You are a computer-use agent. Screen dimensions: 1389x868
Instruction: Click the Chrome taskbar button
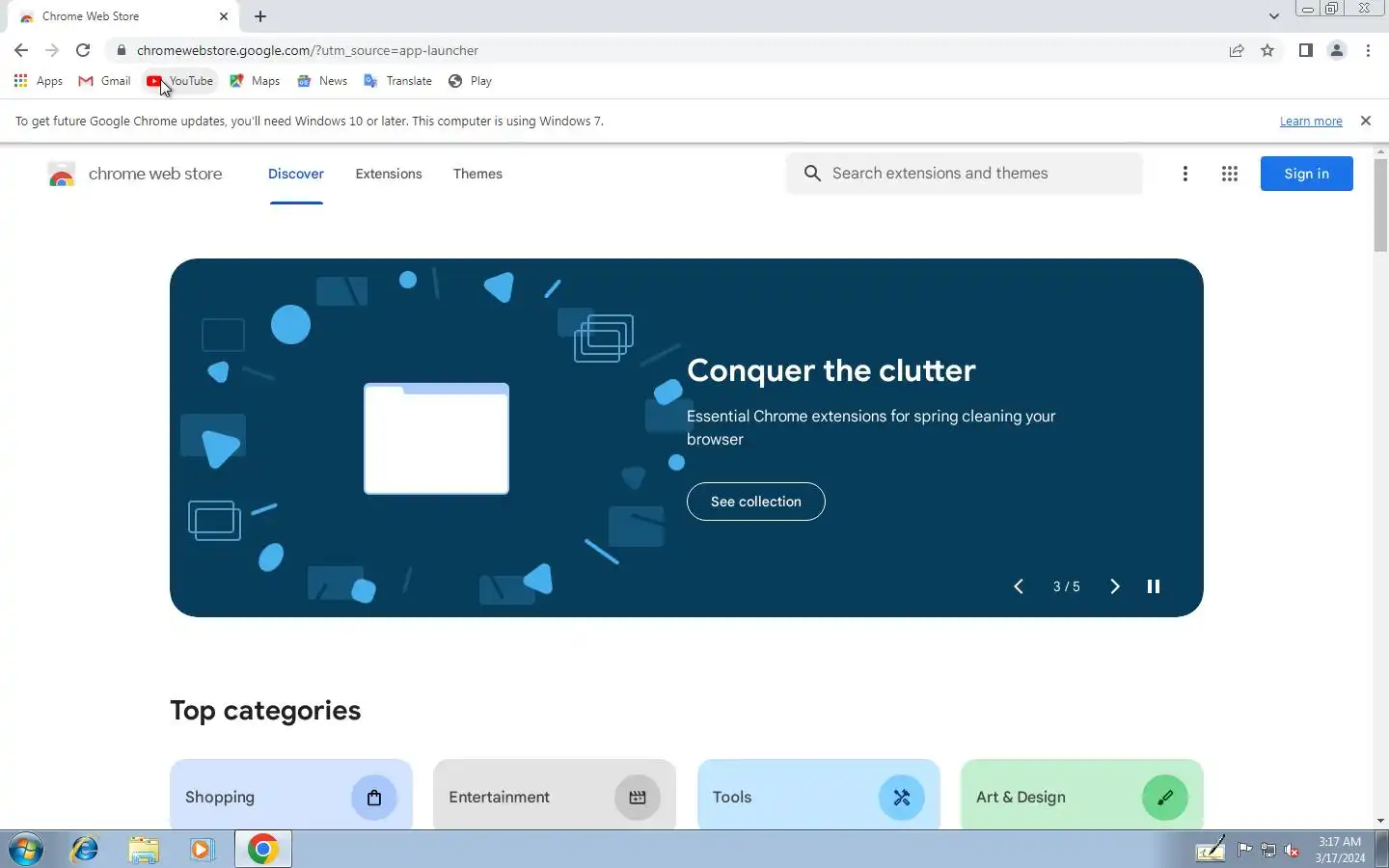coord(262,850)
